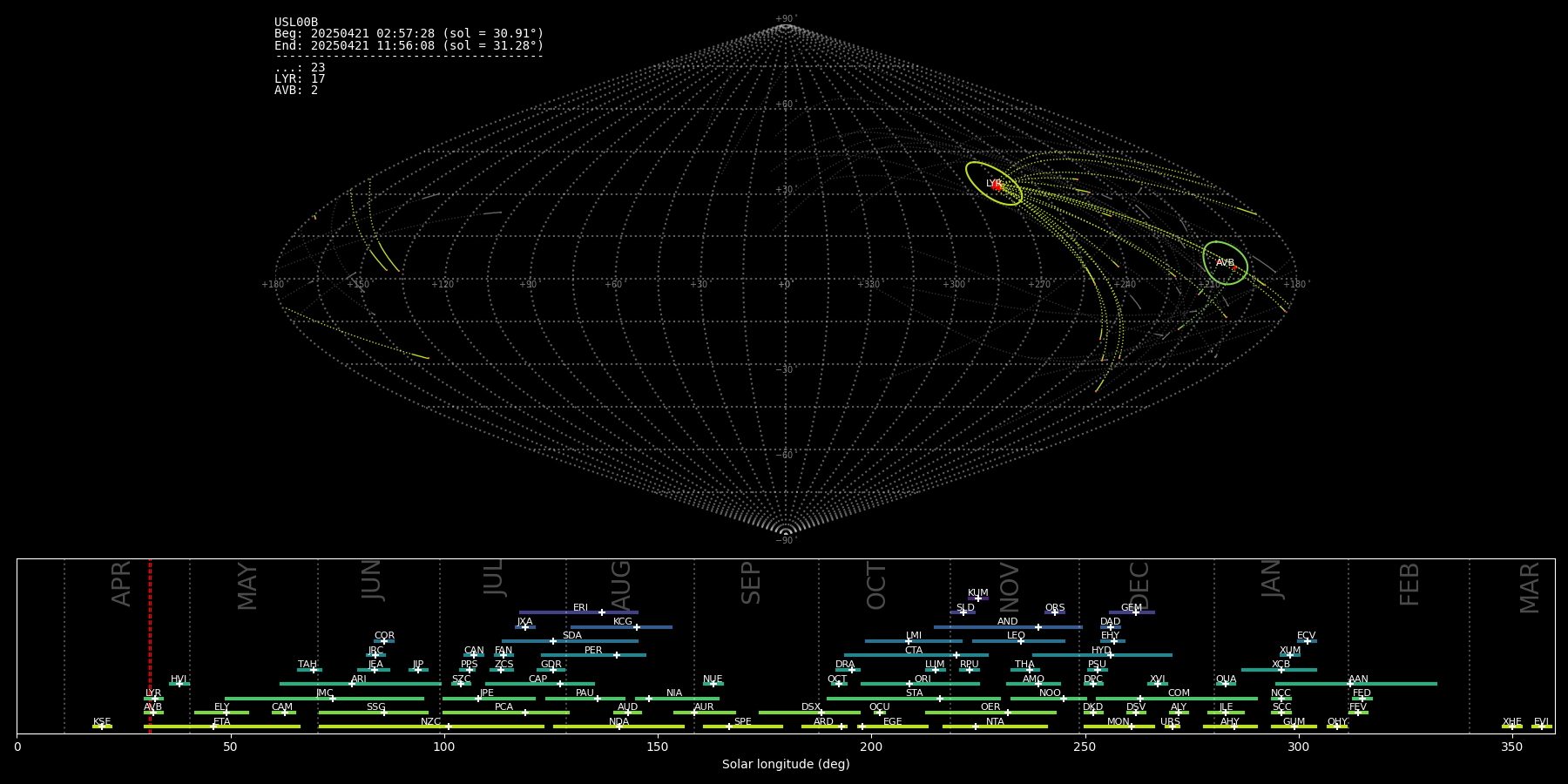1568x784 pixels.
Task: Select the SSG shower bar
Action: (x=373, y=713)
